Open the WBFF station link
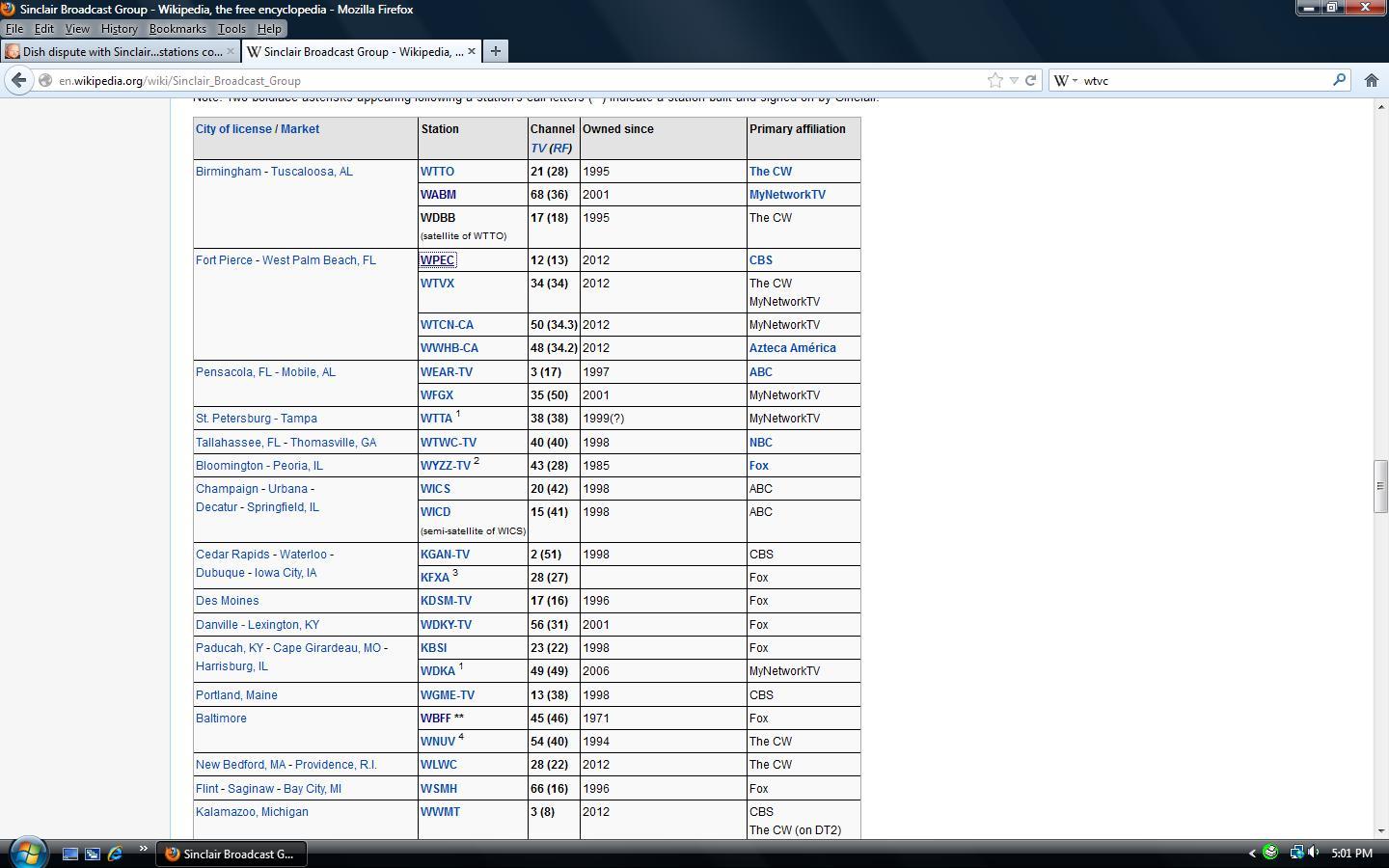Screen dimensions: 1389x868 pos(435,719)
